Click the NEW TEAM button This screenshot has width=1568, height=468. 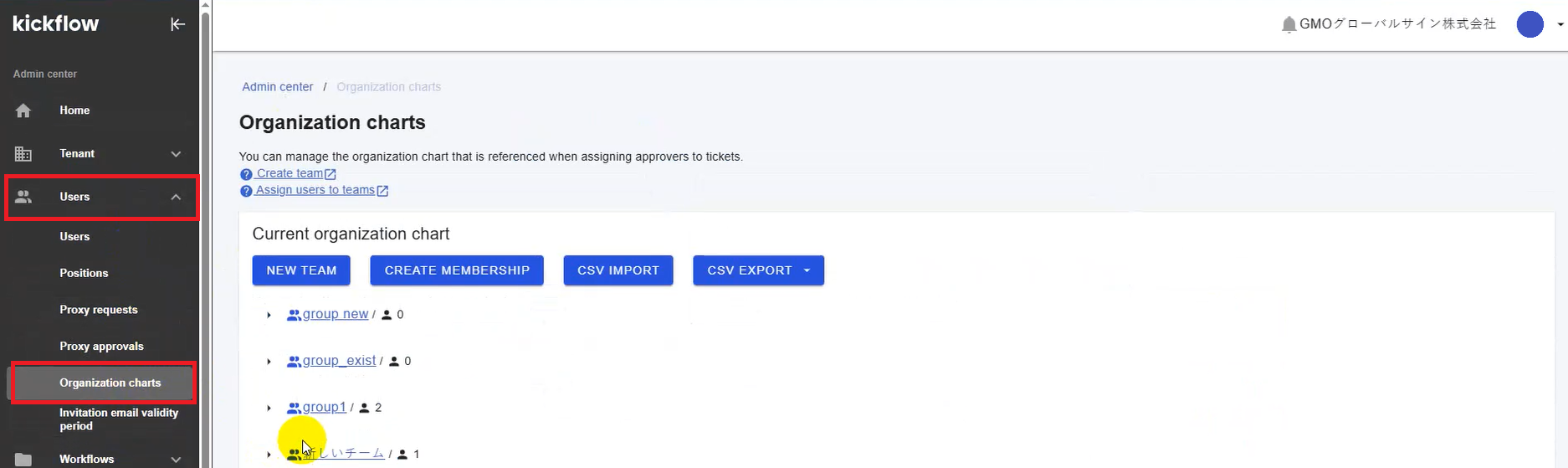pyautogui.click(x=301, y=270)
